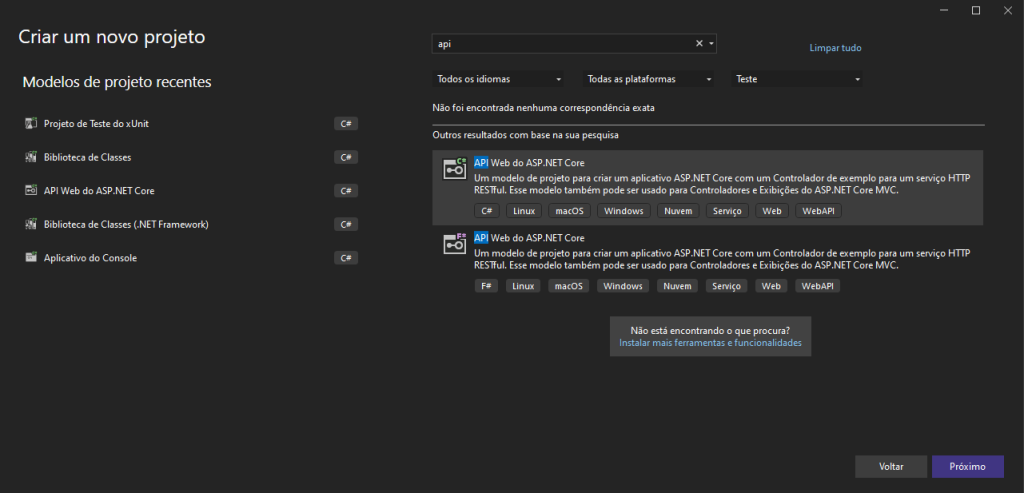Open the Teste project type dropdown
The image size is (1024, 493).
797,79
